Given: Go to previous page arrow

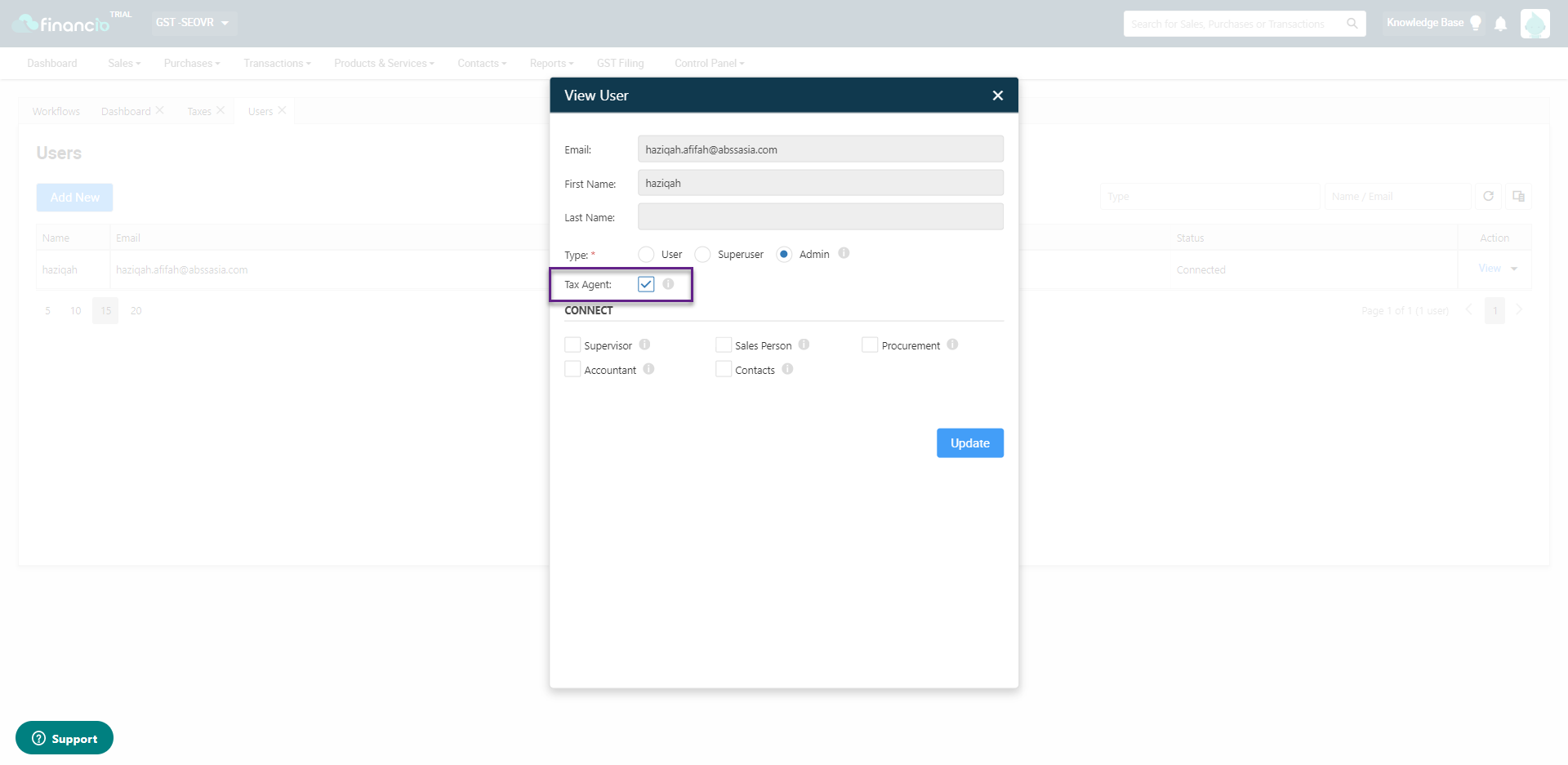Looking at the screenshot, I should 1468,310.
